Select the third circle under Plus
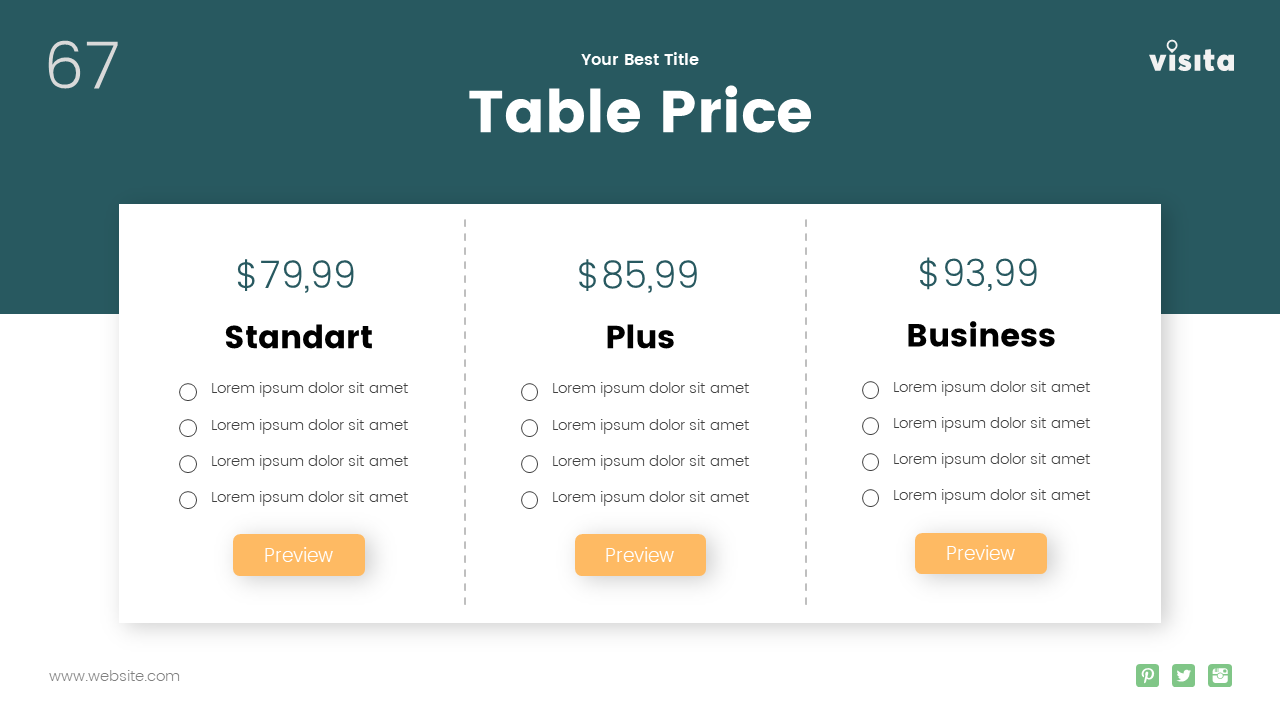Screen dimensions: 1280x720 click(530, 464)
